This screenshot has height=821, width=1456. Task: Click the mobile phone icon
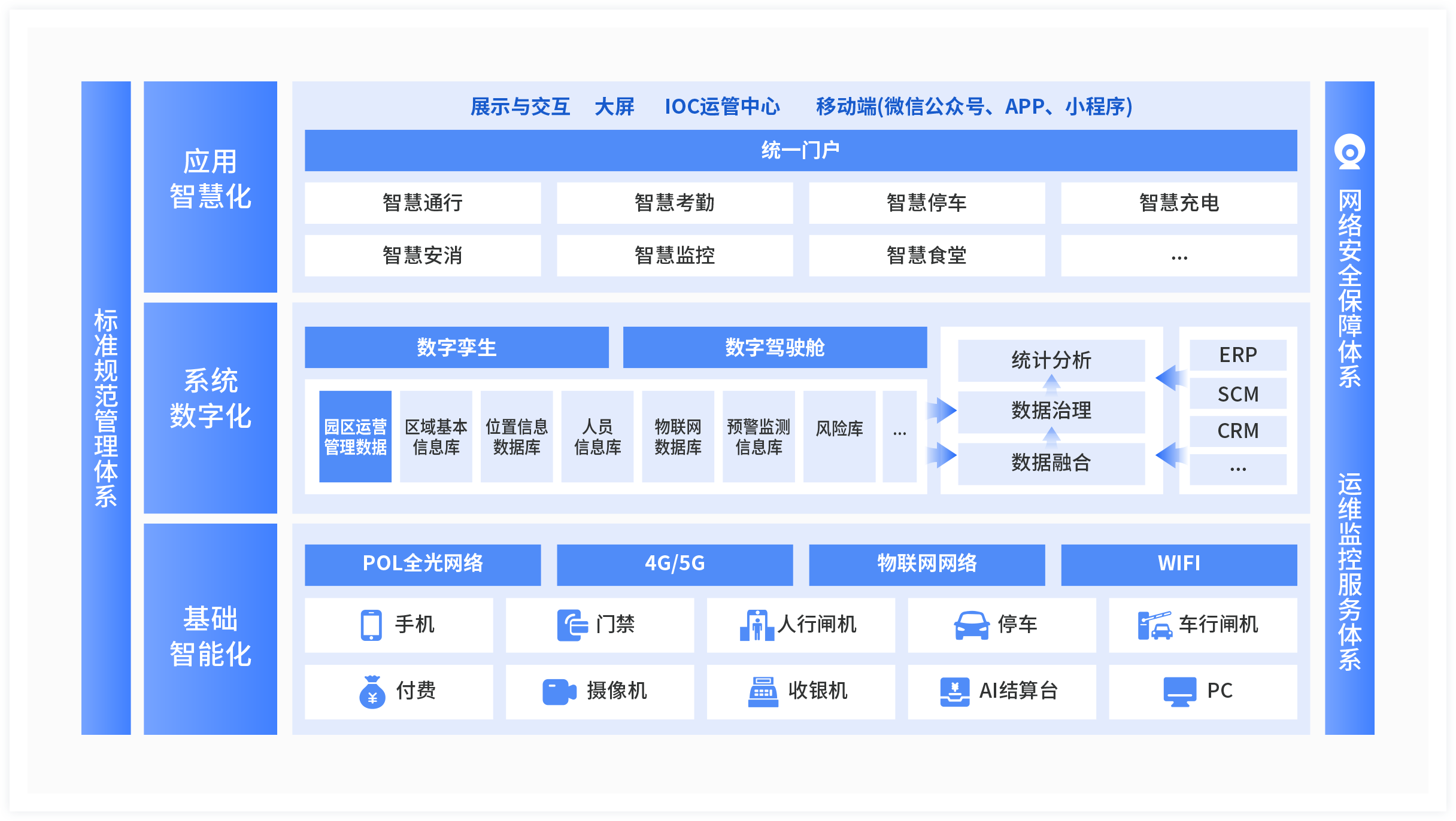coord(371,625)
